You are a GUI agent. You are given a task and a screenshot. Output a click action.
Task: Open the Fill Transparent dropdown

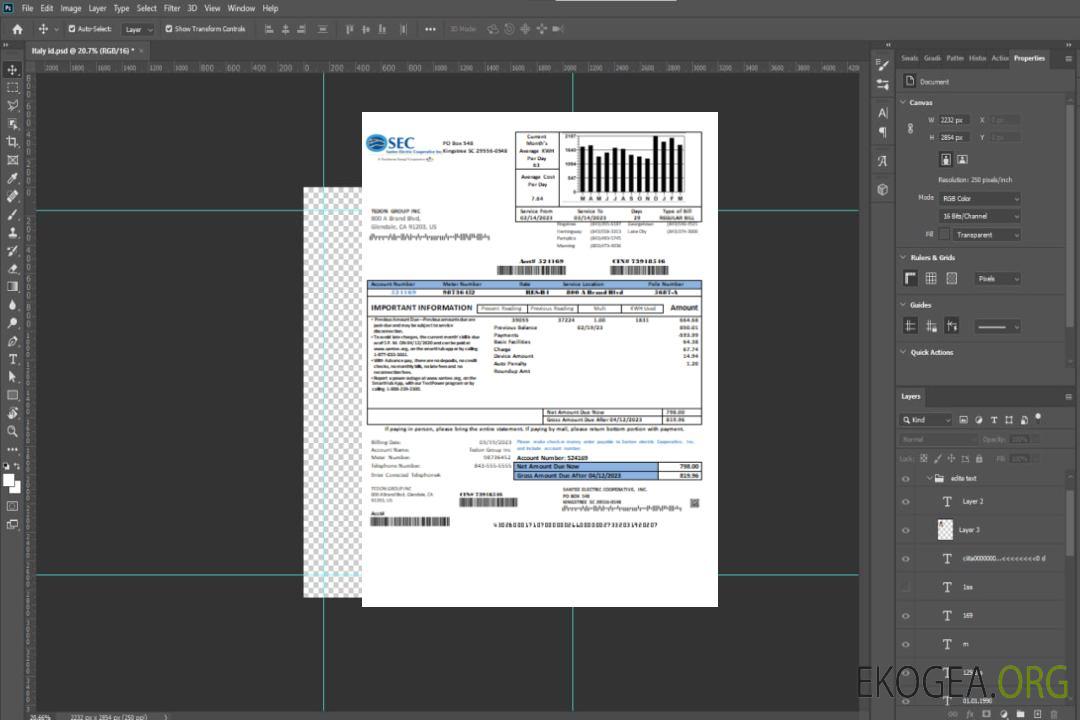(x=986, y=234)
